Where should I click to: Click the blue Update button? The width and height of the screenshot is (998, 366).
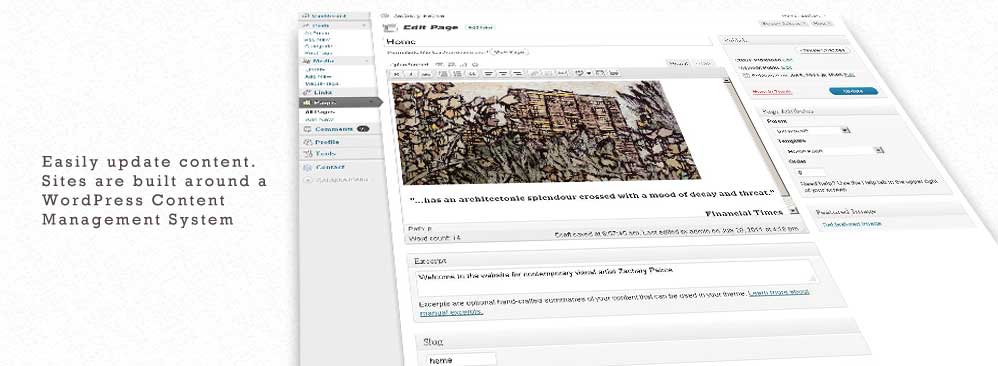853,91
